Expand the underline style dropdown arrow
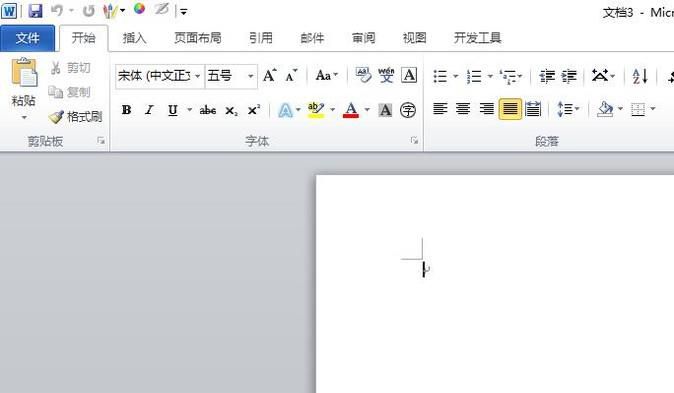The image size is (674, 393). (x=190, y=110)
